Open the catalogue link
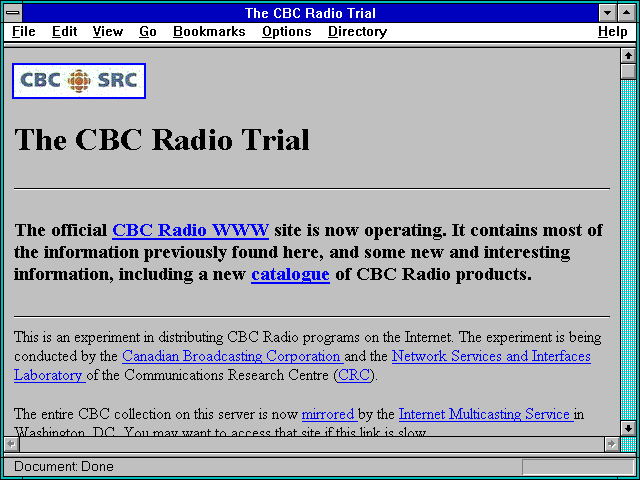 click(290, 274)
